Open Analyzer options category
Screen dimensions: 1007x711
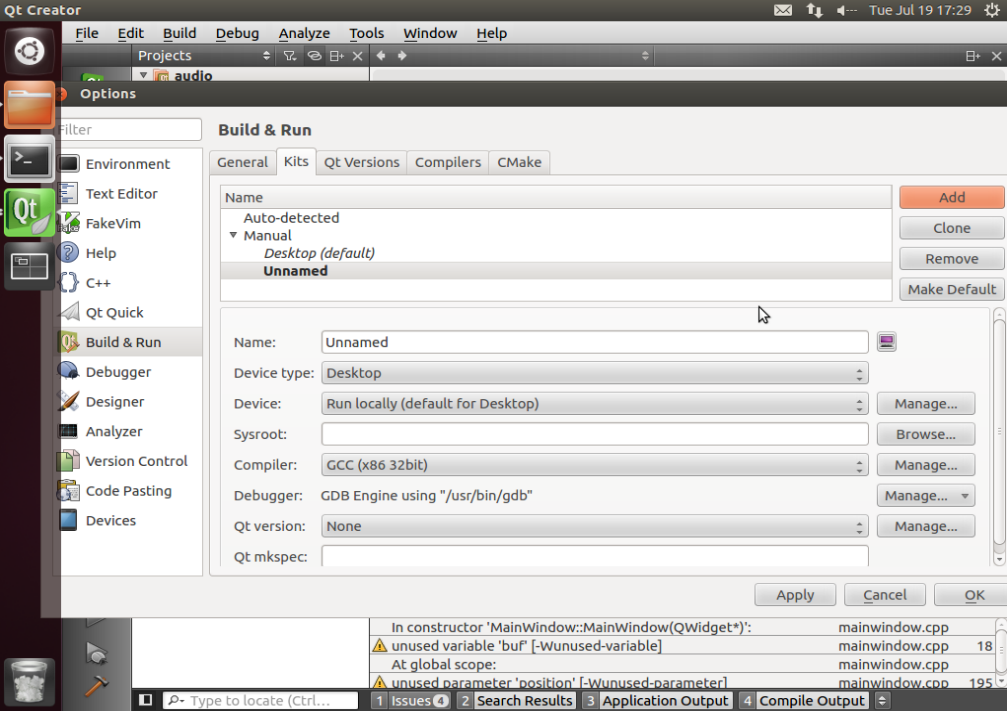point(128,431)
